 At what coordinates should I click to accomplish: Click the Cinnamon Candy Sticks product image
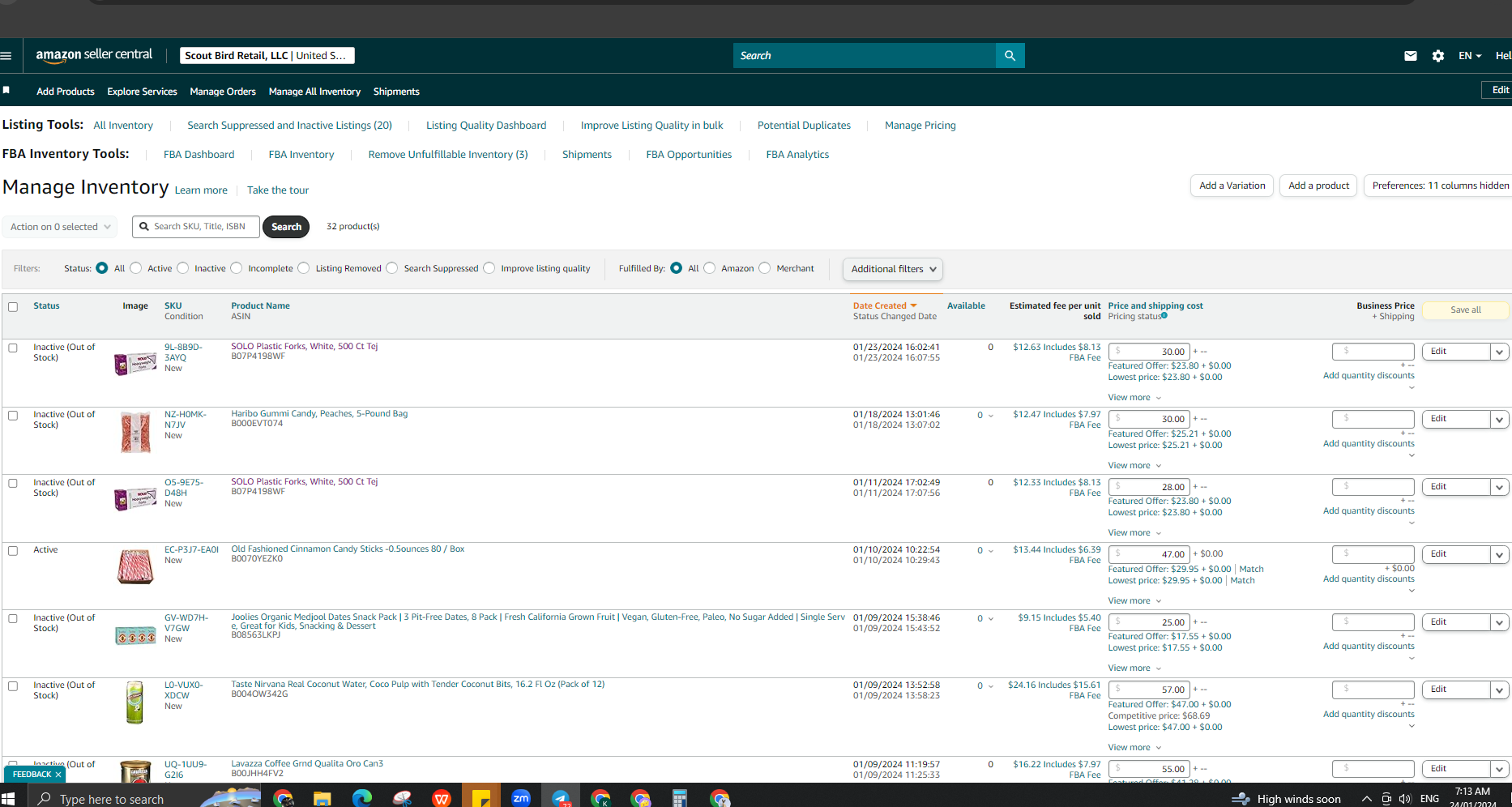point(135,566)
